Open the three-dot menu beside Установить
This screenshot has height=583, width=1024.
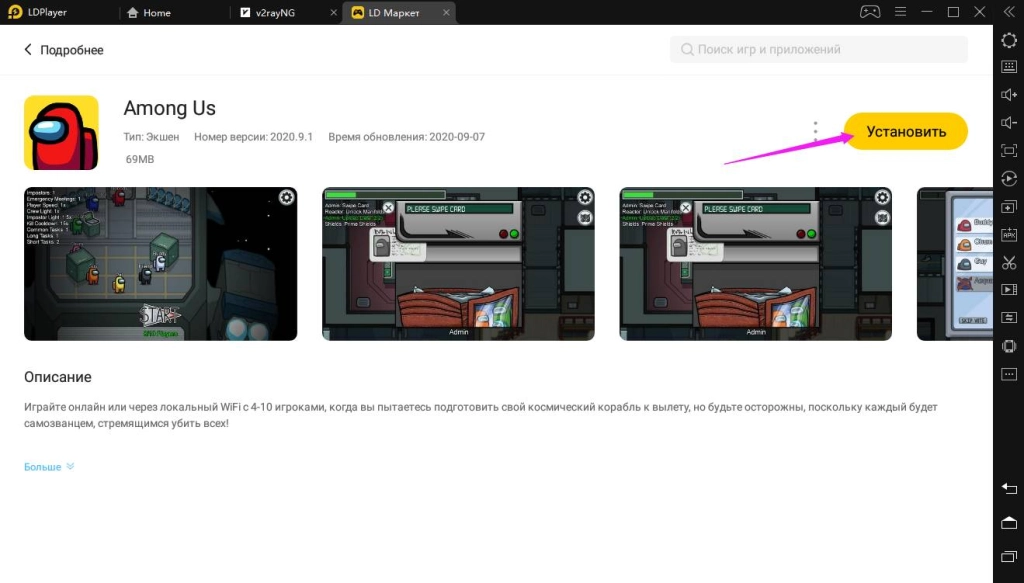point(816,130)
